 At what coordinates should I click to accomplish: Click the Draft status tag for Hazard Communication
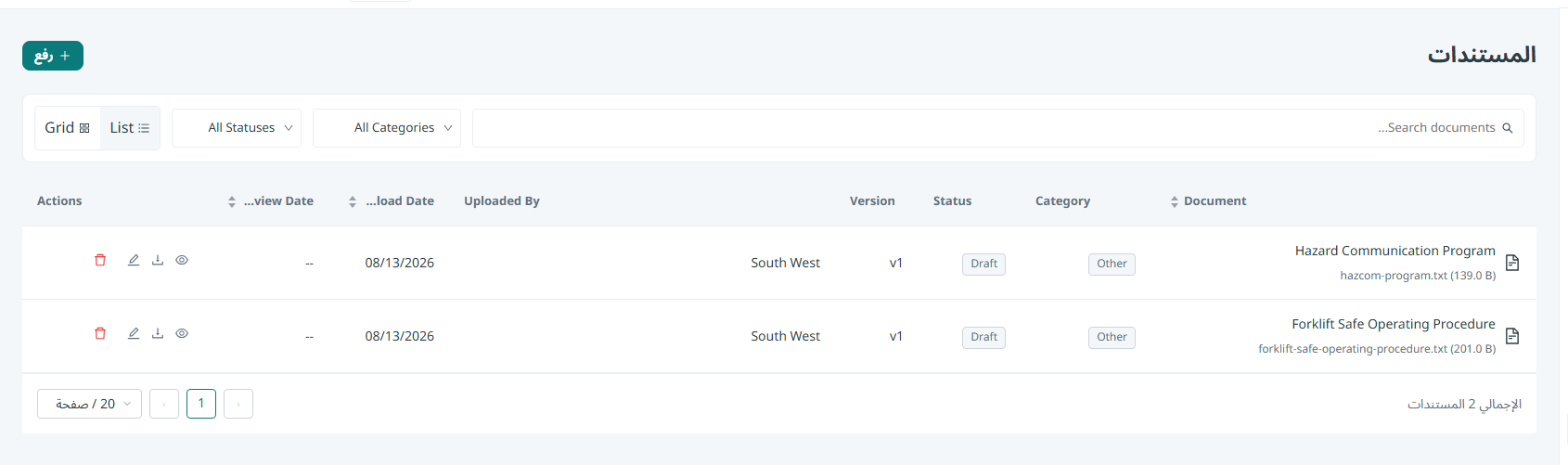point(983,264)
